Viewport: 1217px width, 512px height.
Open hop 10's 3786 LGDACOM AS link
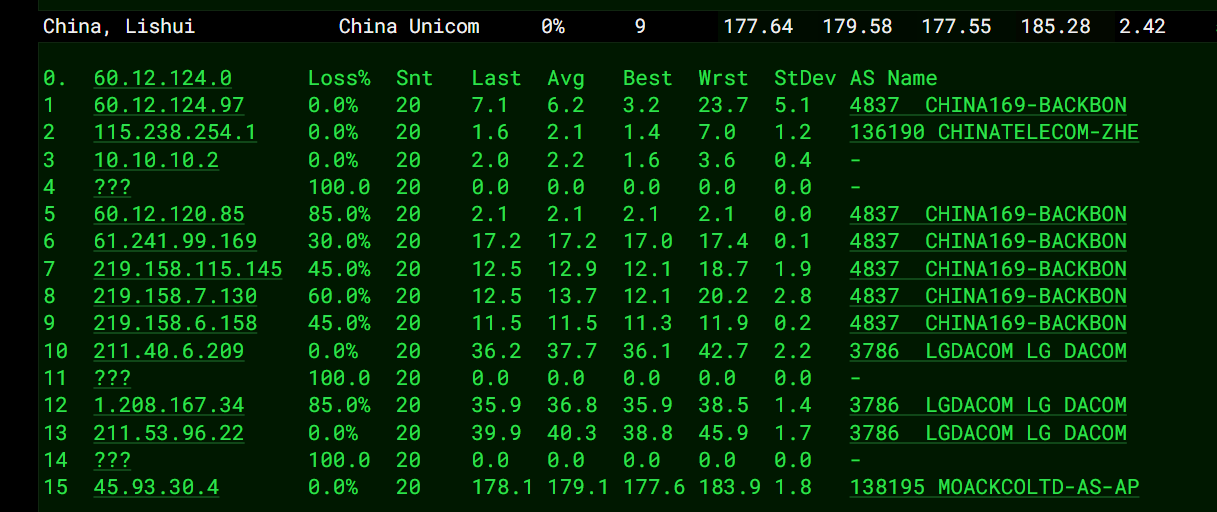point(988,351)
